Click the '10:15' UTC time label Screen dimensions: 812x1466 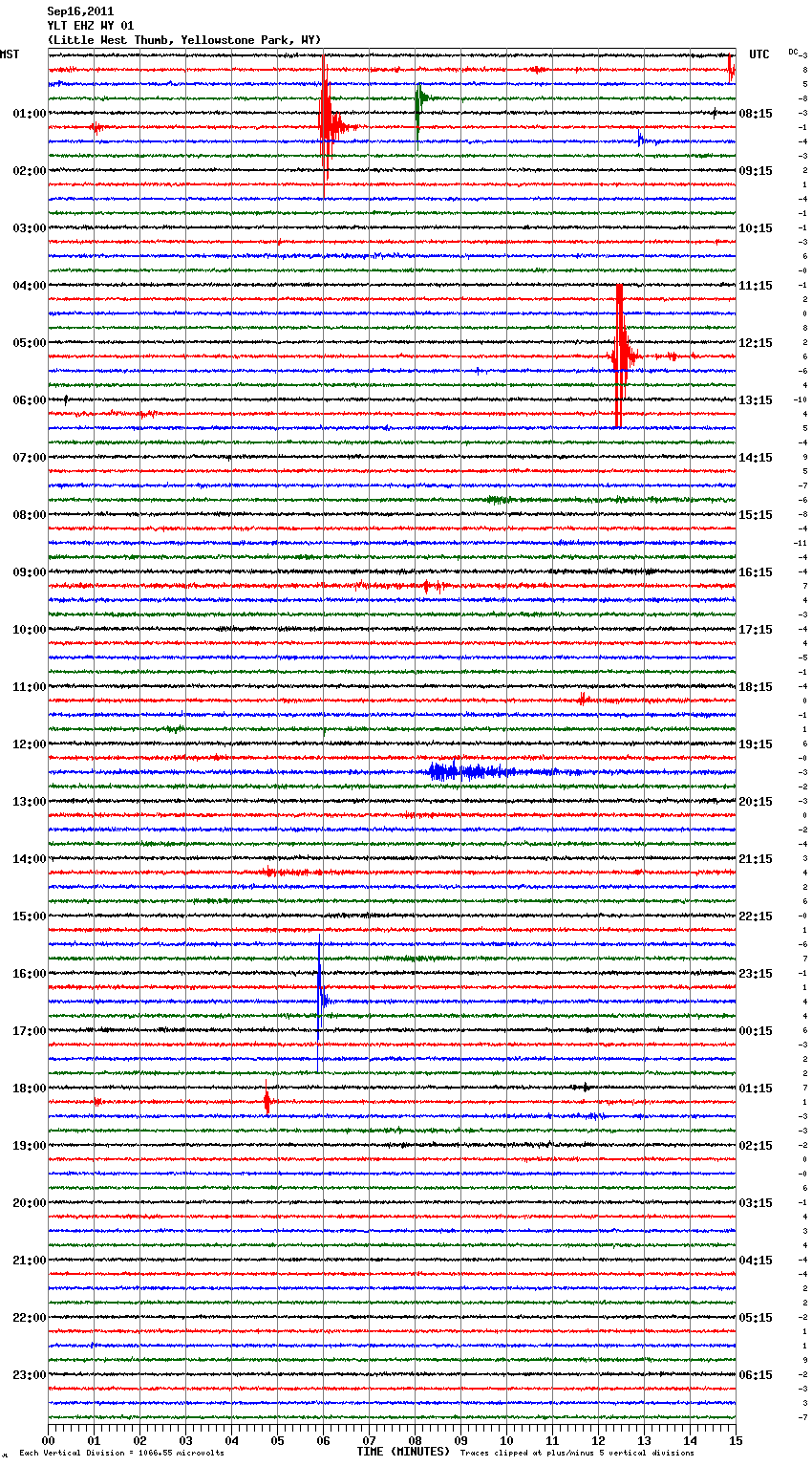[756, 228]
